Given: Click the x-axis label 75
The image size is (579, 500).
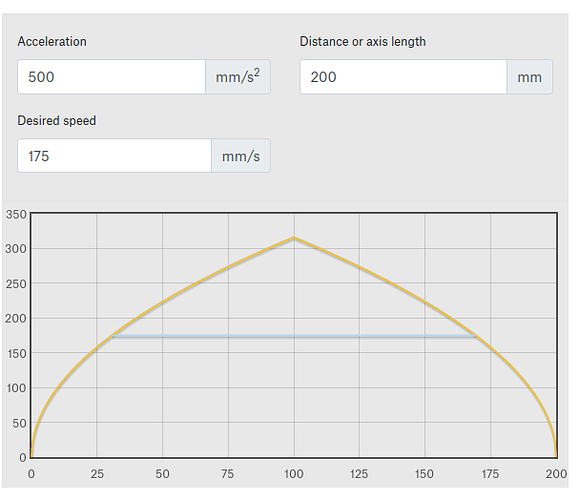Looking at the screenshot, I should [228, 474].
